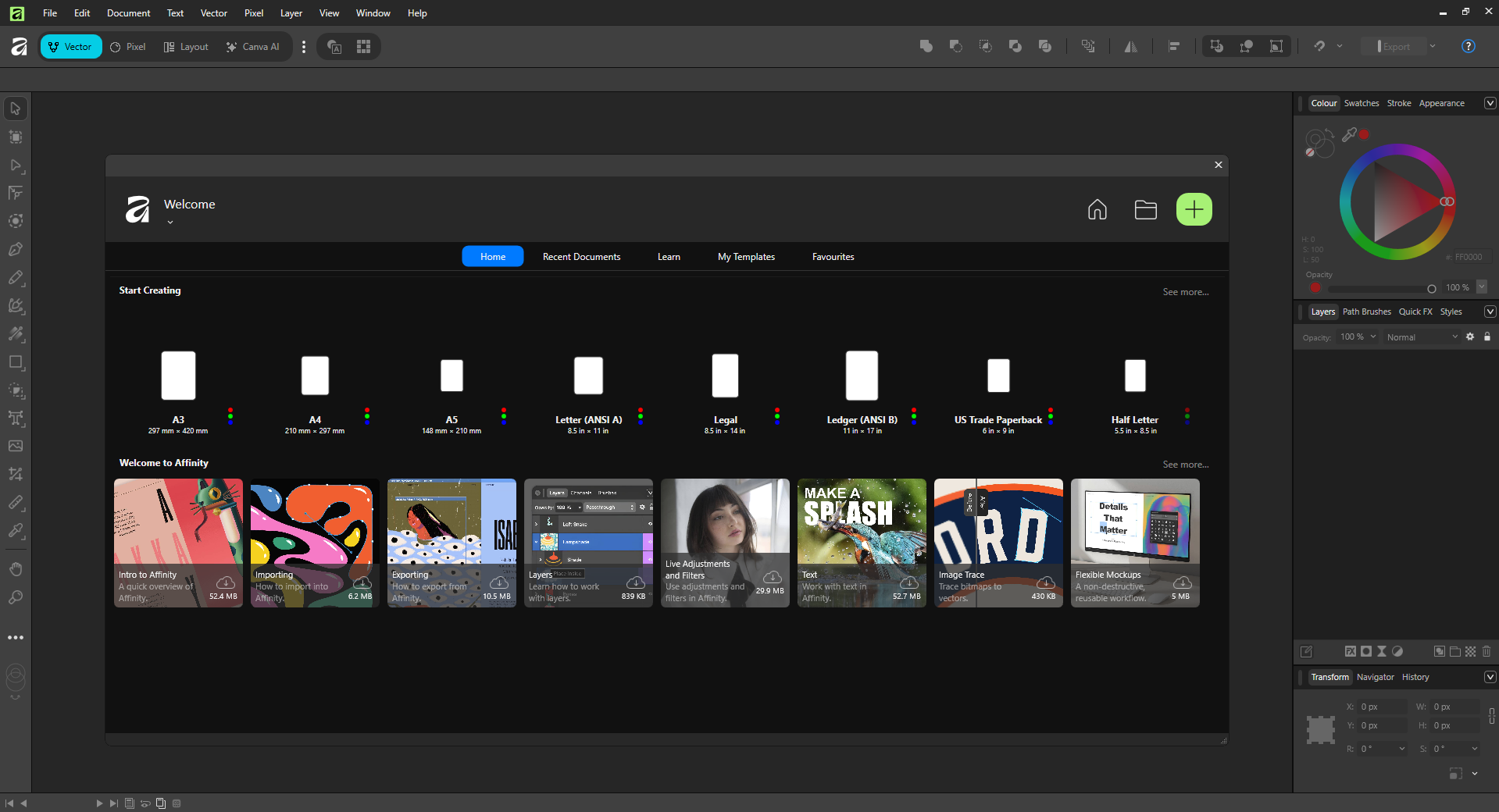Swap the stroke and fill colours
This screenshot has width=1499, height=812.
click(x=1329, y=133)
